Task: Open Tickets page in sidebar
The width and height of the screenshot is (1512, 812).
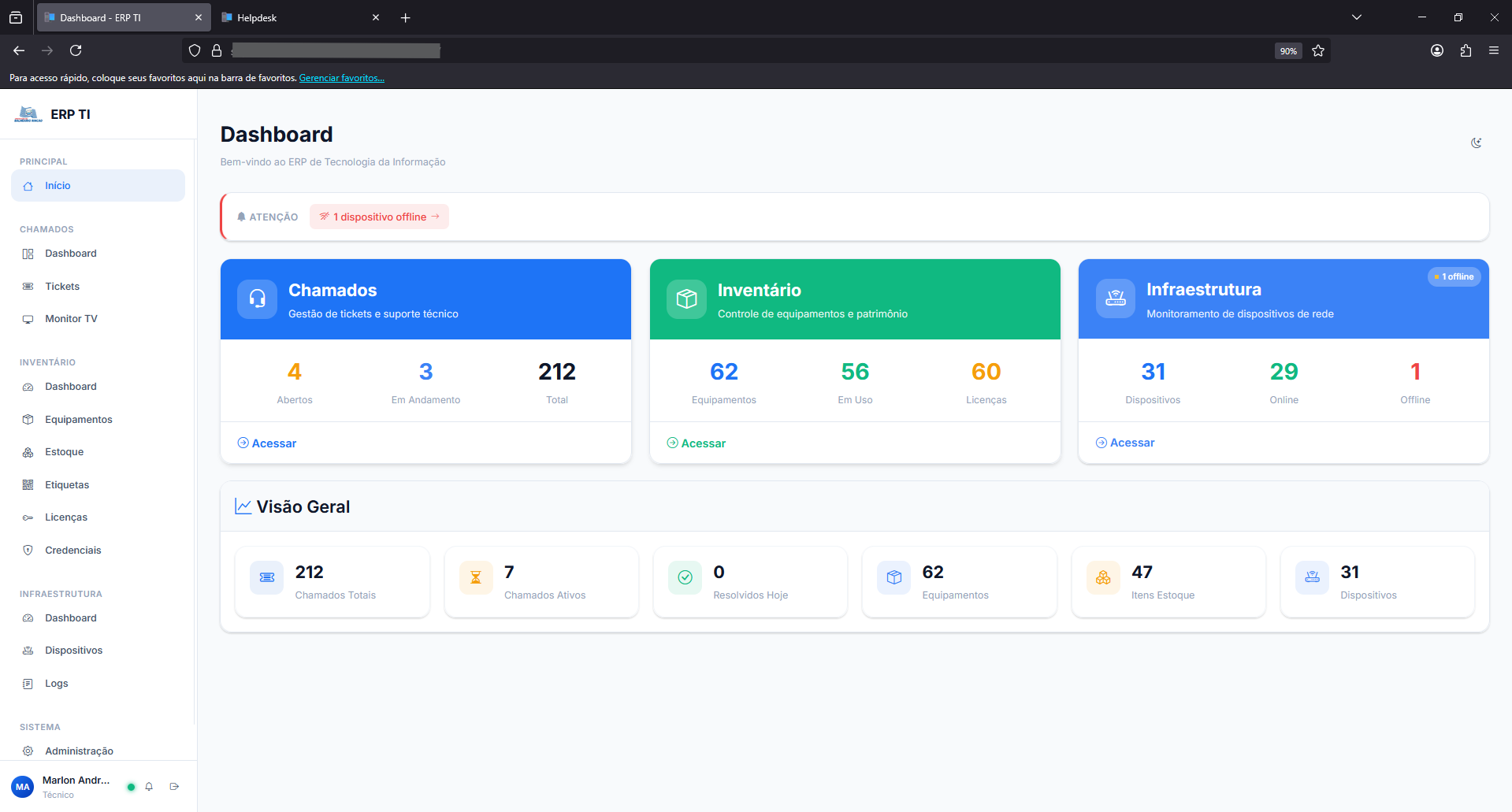Action: [98, 287]
